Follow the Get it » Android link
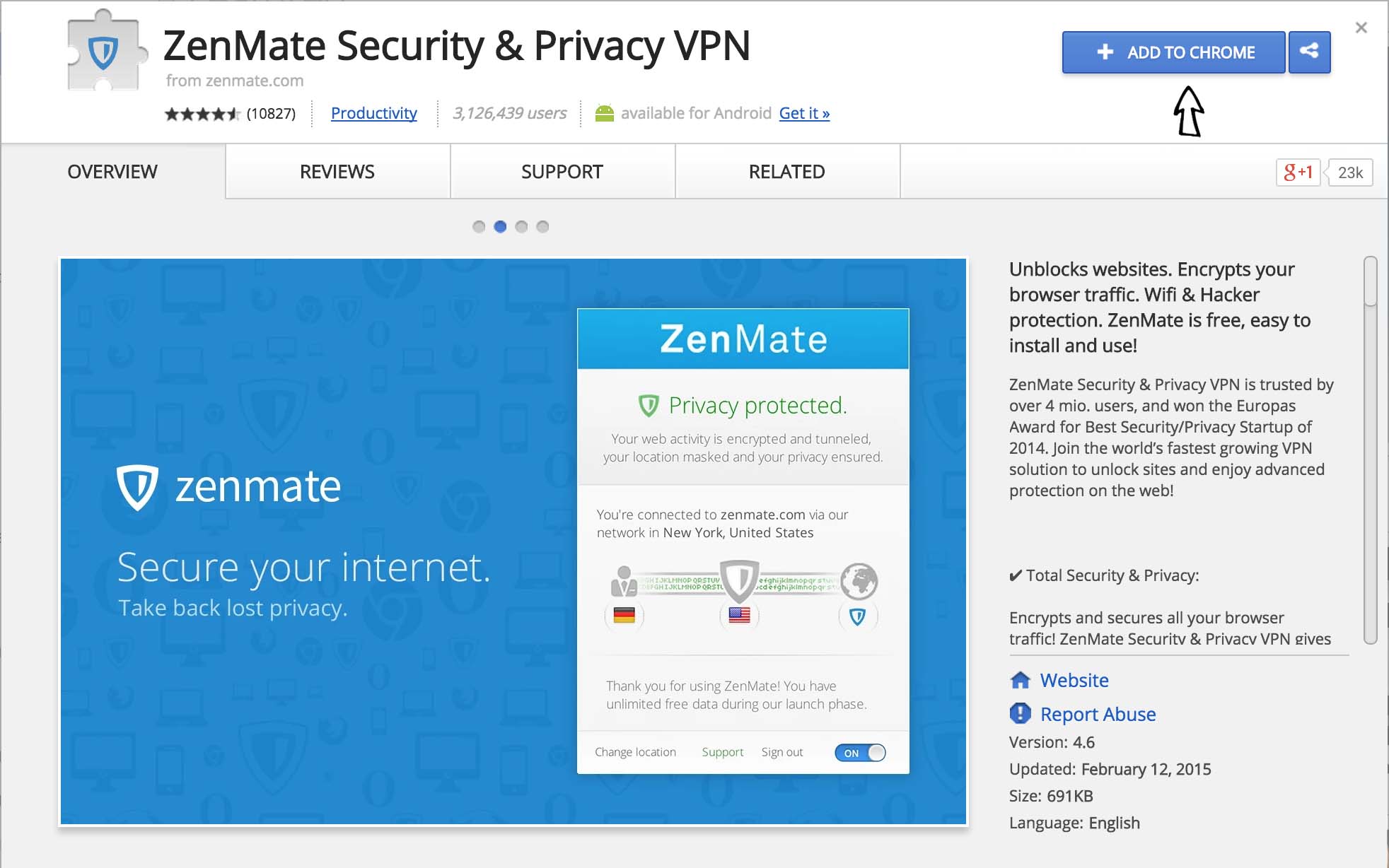The image size is (1389, 868). tap(804, 113)
